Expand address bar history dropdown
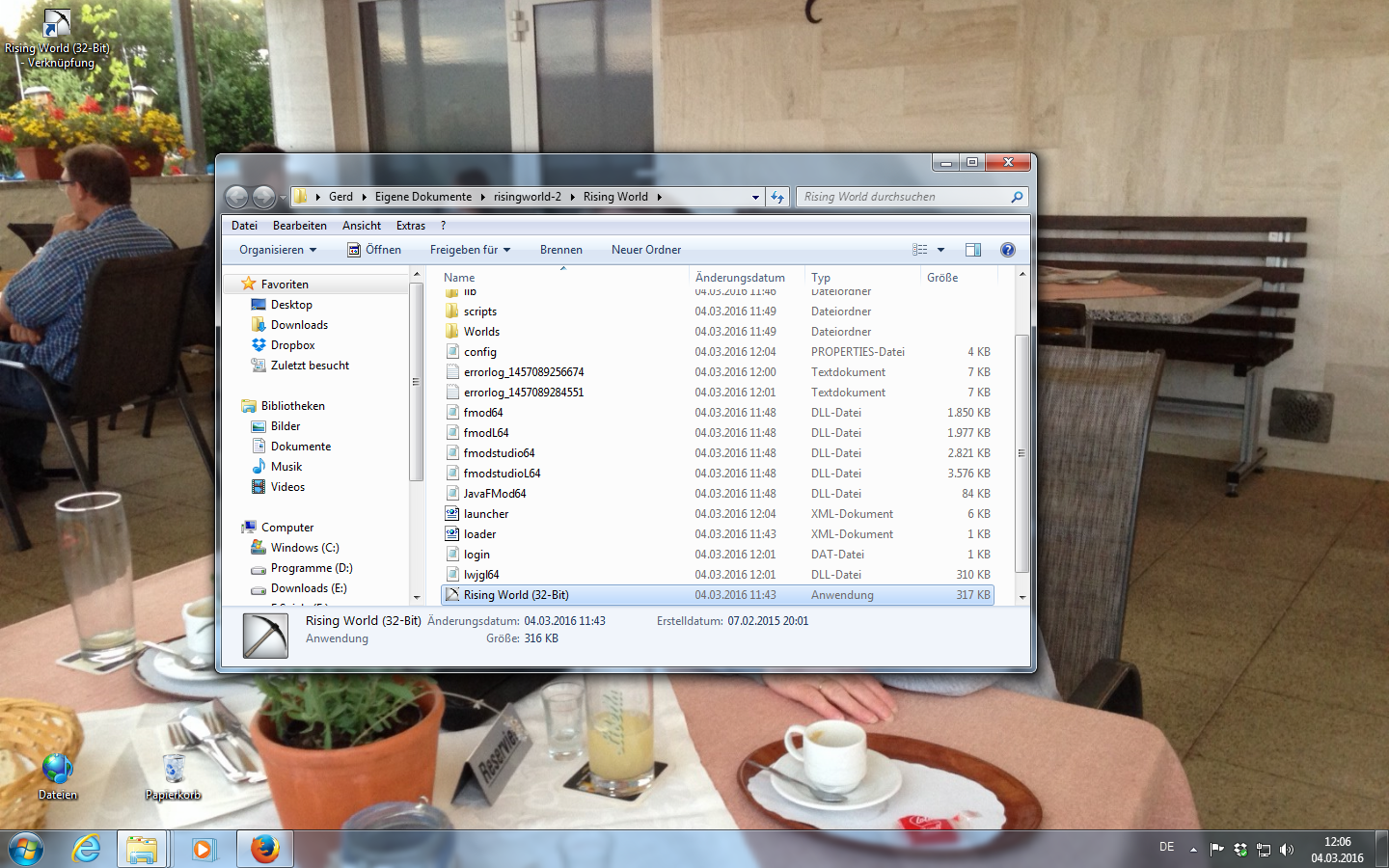 (755, 197)
